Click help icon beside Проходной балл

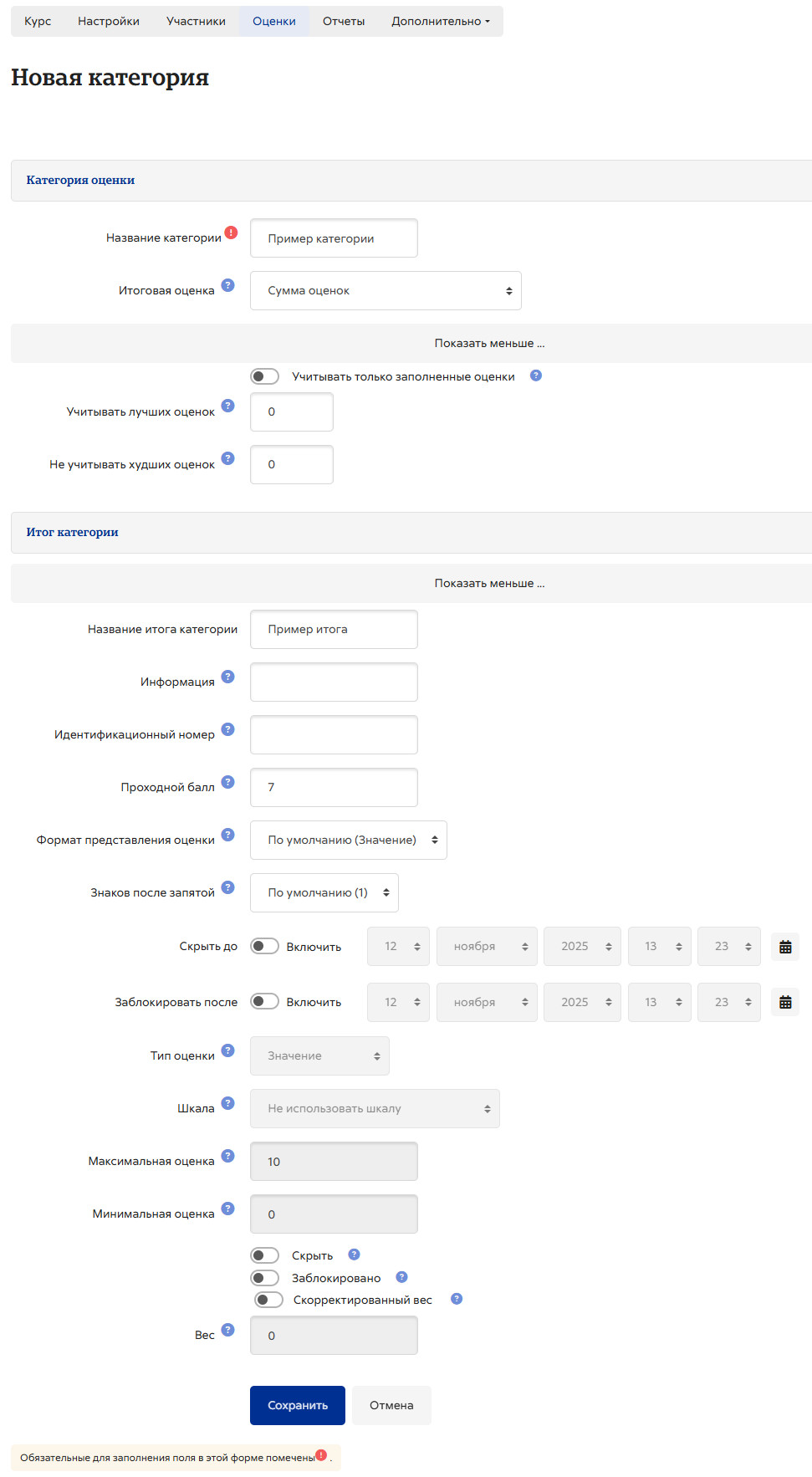tap(227, 782)
